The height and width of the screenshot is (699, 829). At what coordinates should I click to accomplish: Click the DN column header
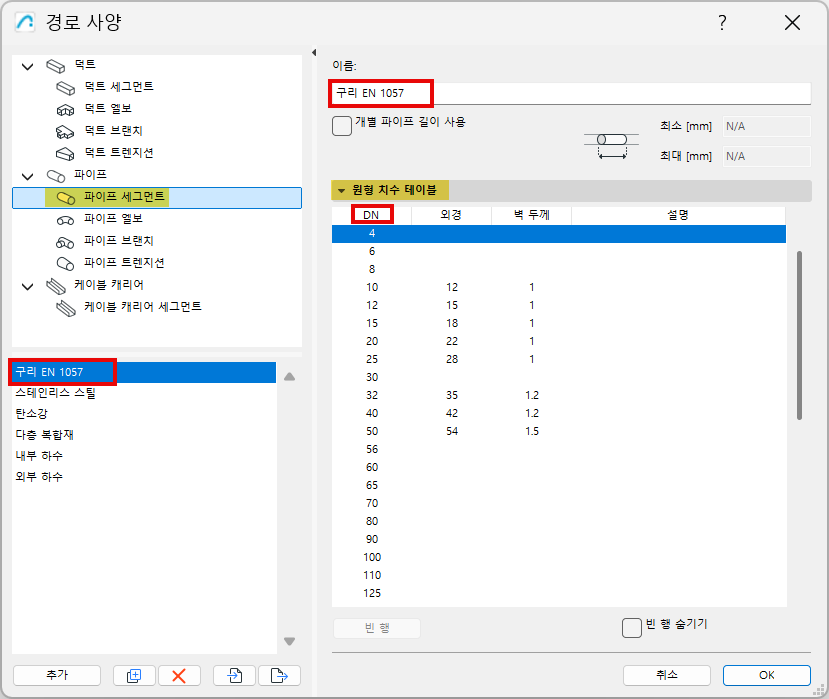pyautogui.click(x=372, y=215)
